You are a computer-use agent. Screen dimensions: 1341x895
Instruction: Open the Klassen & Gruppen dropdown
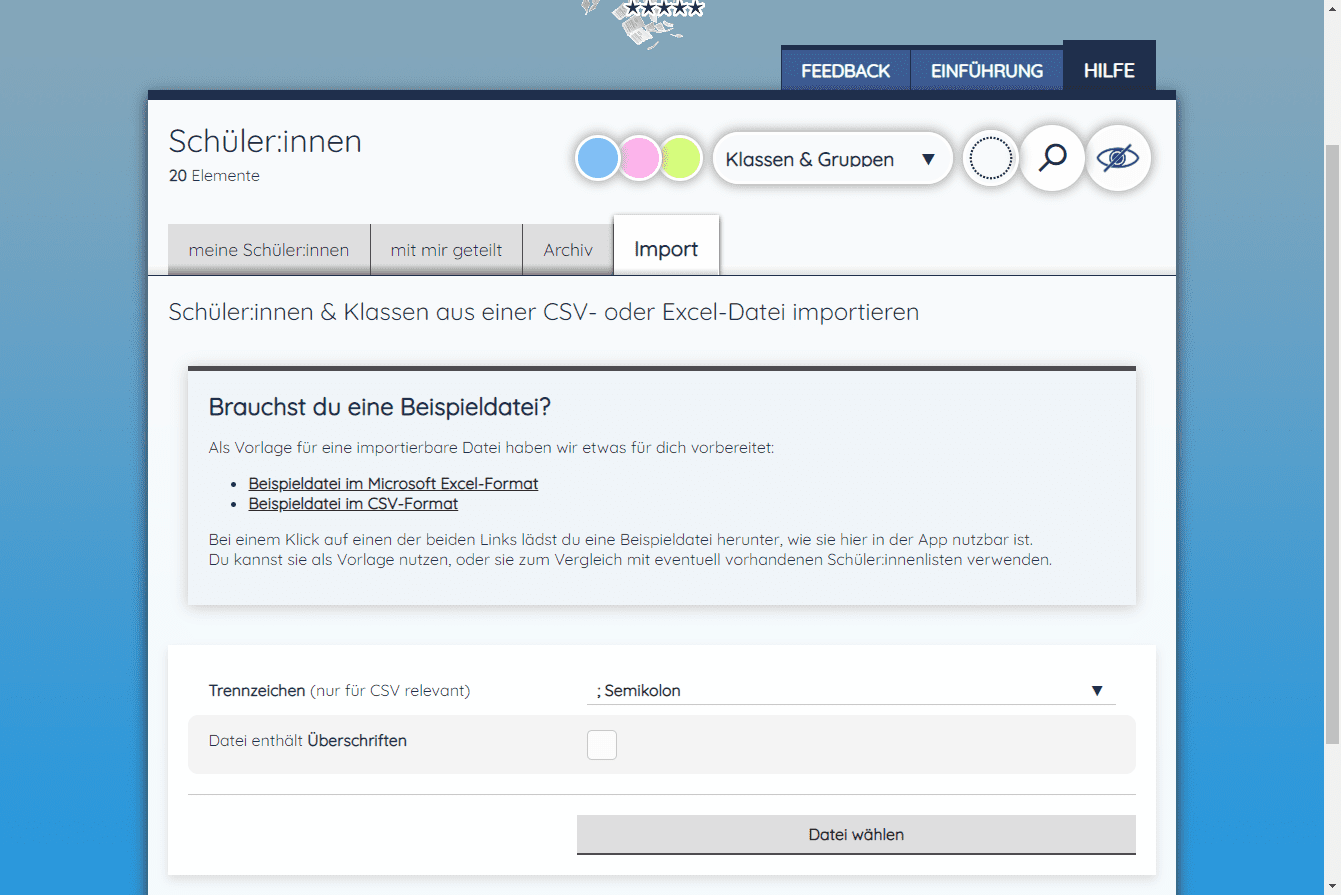[832, 159]
